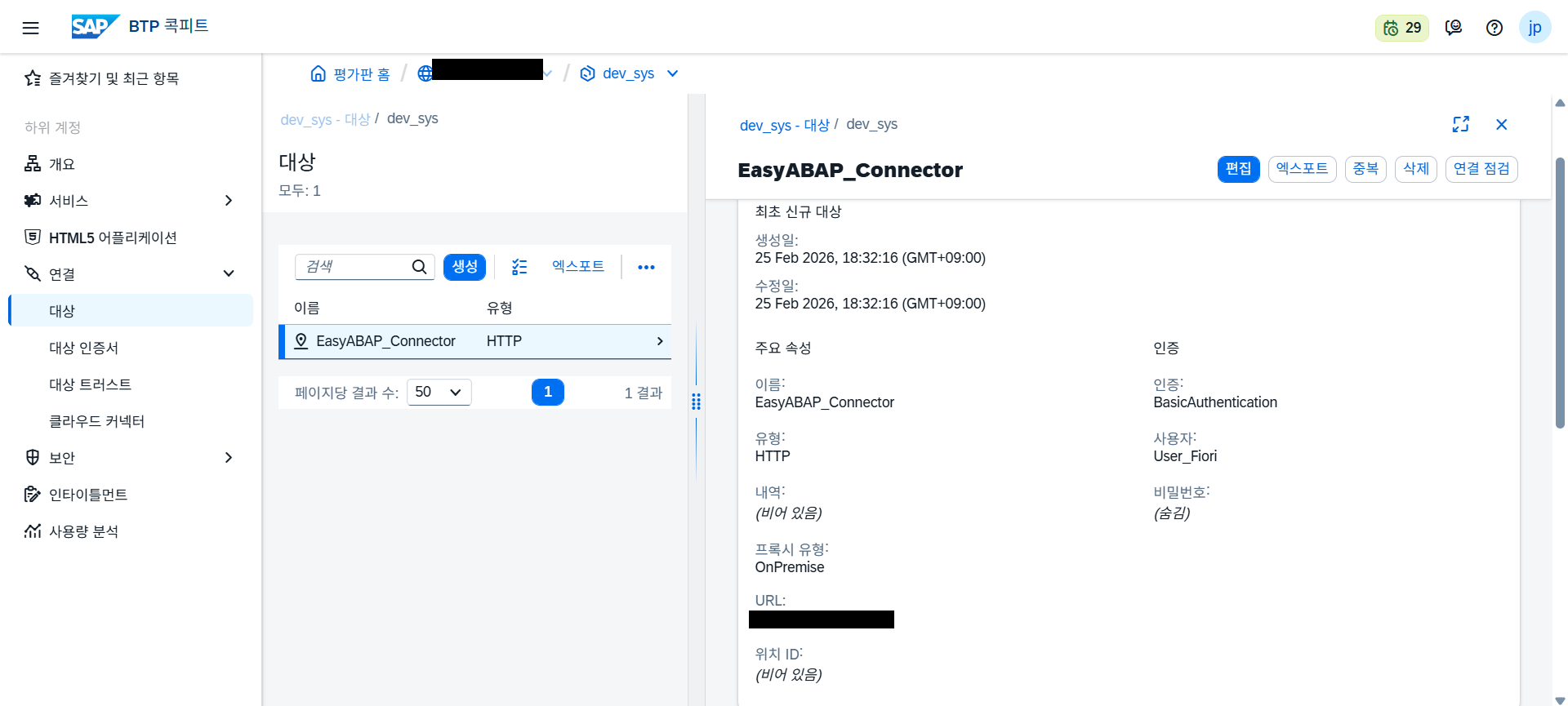
Task: Click the globe subaccount icon
Action: click(x=425, y=73)
